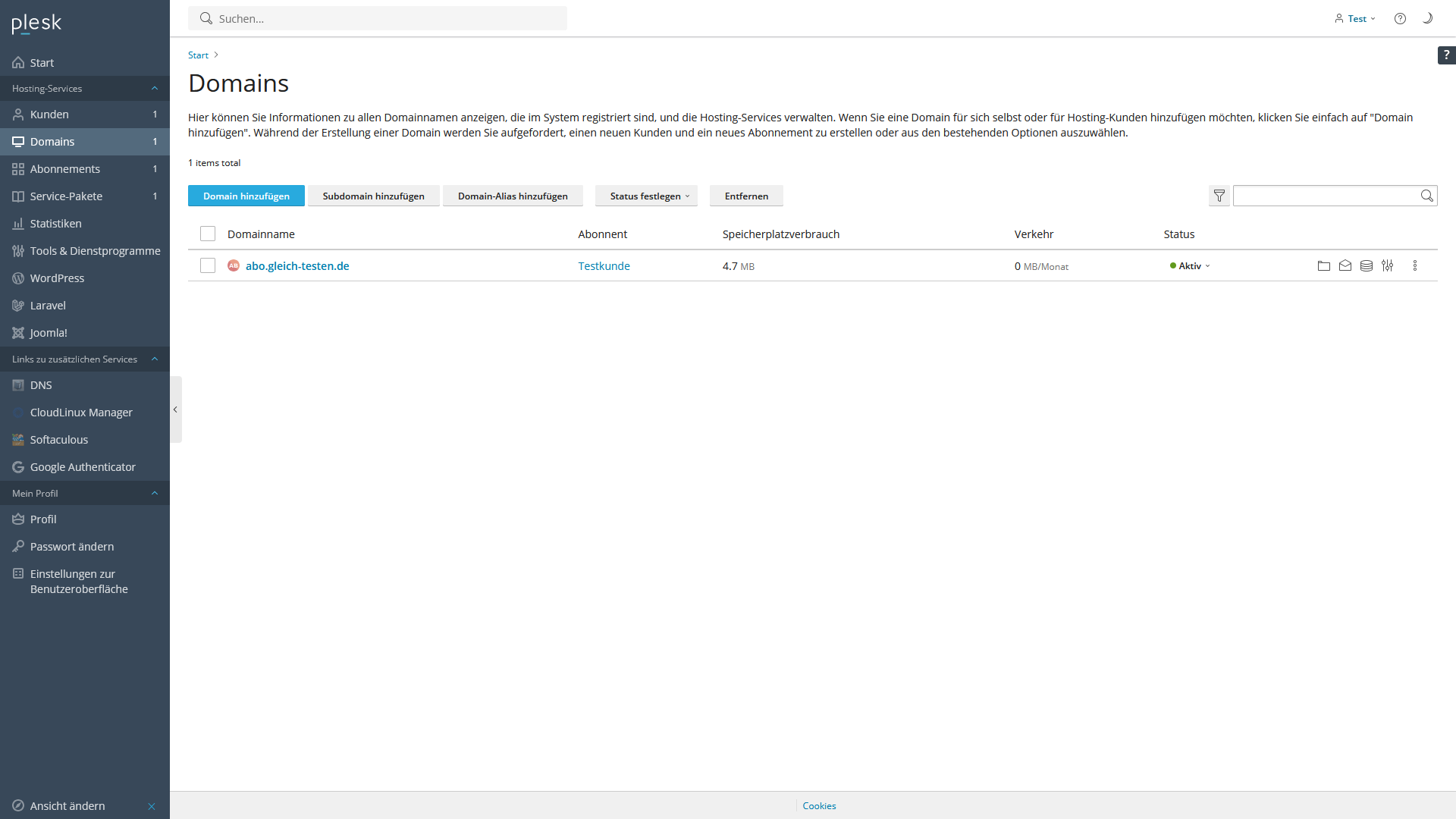Open file manager icon for abo.gleich-testen.de
Screen dimensions: 1456x819
[x=1324, y=266]
